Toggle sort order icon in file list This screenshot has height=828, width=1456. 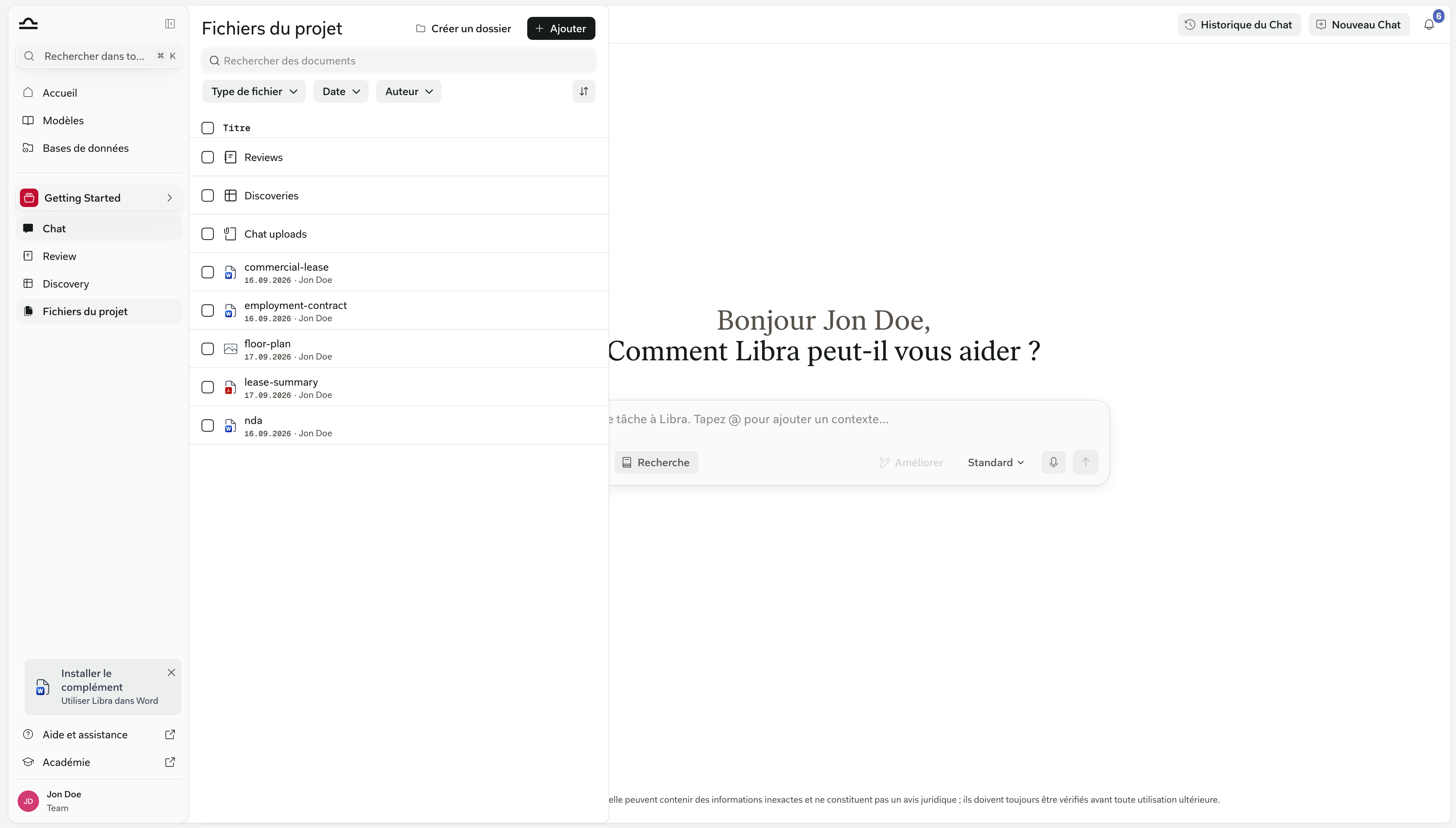(584, 92)
